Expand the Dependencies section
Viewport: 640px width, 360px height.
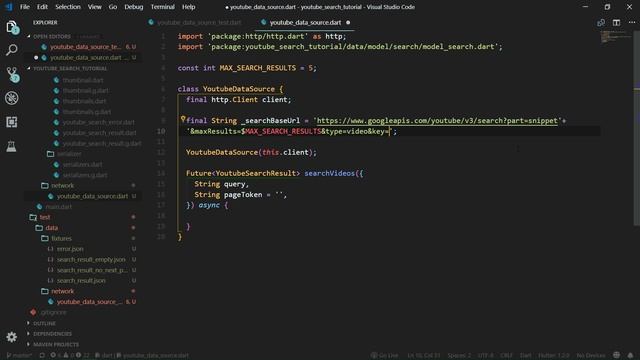click(x=52, y=334)
